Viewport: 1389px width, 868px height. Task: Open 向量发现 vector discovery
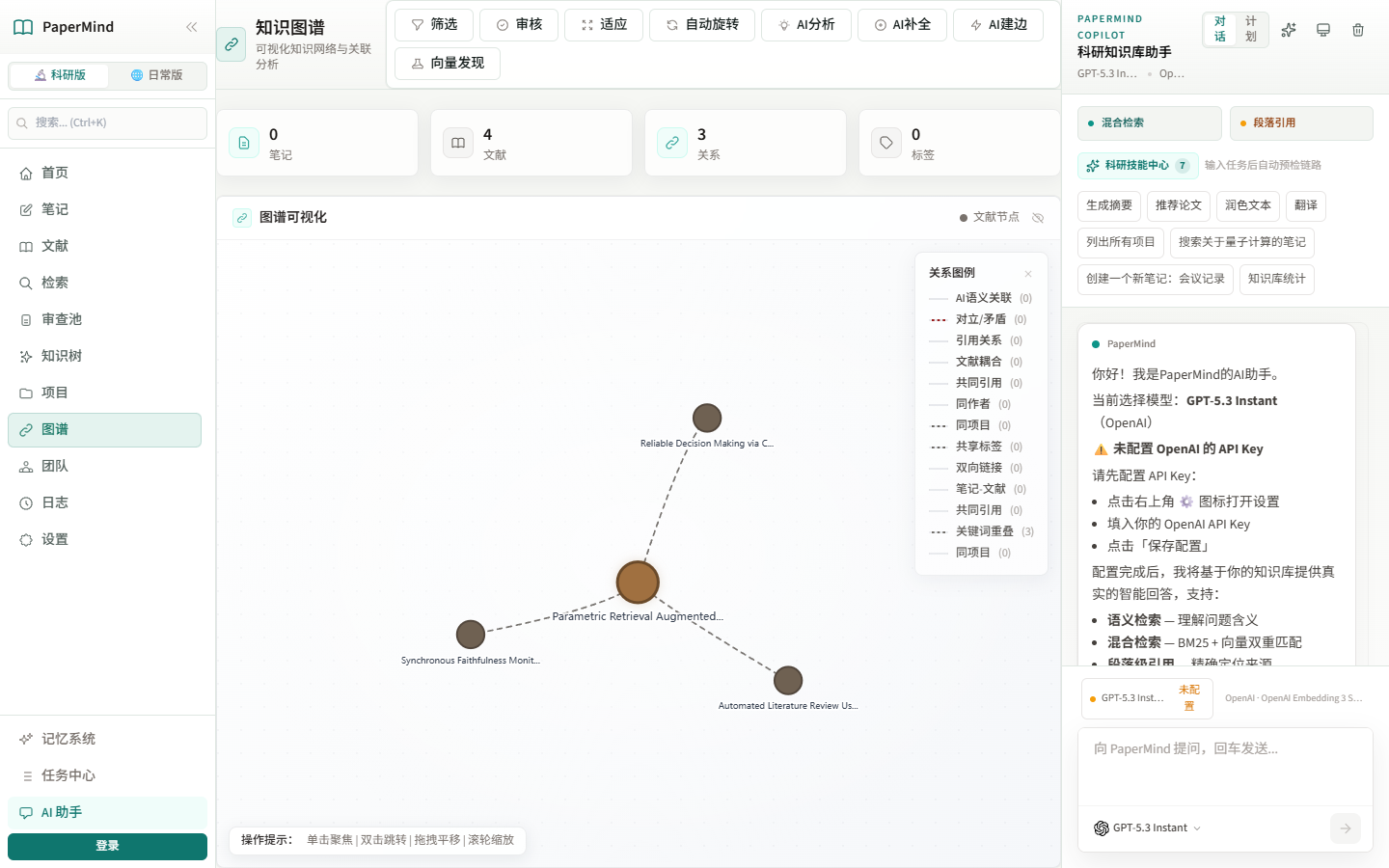(448, 63)
